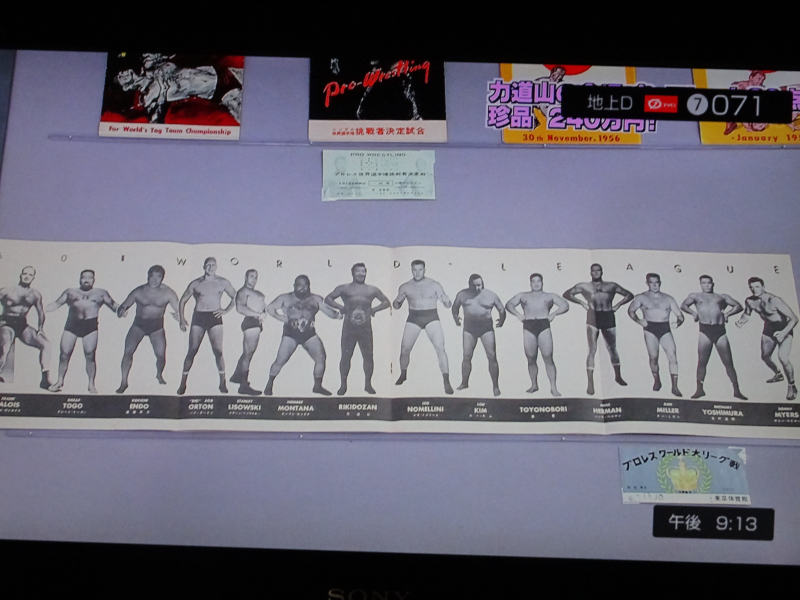800x600 pixels.
Task: Click 'For World's Tag Team Championship' caption
Action: (x=170, y=131)
